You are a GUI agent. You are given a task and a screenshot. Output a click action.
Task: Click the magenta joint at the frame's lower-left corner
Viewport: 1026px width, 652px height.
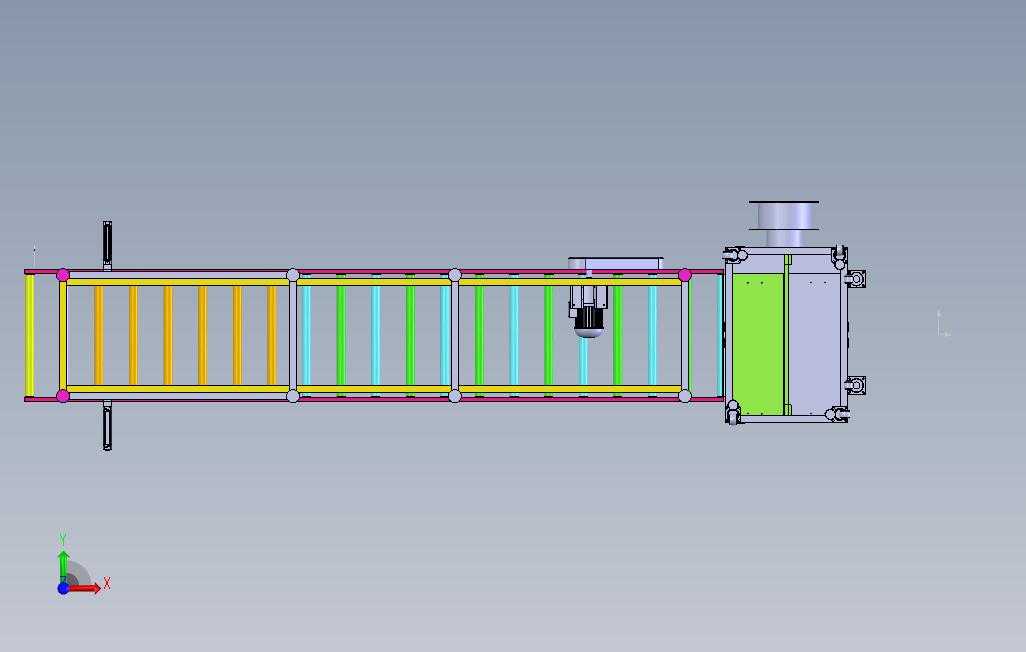pos(63,396)
